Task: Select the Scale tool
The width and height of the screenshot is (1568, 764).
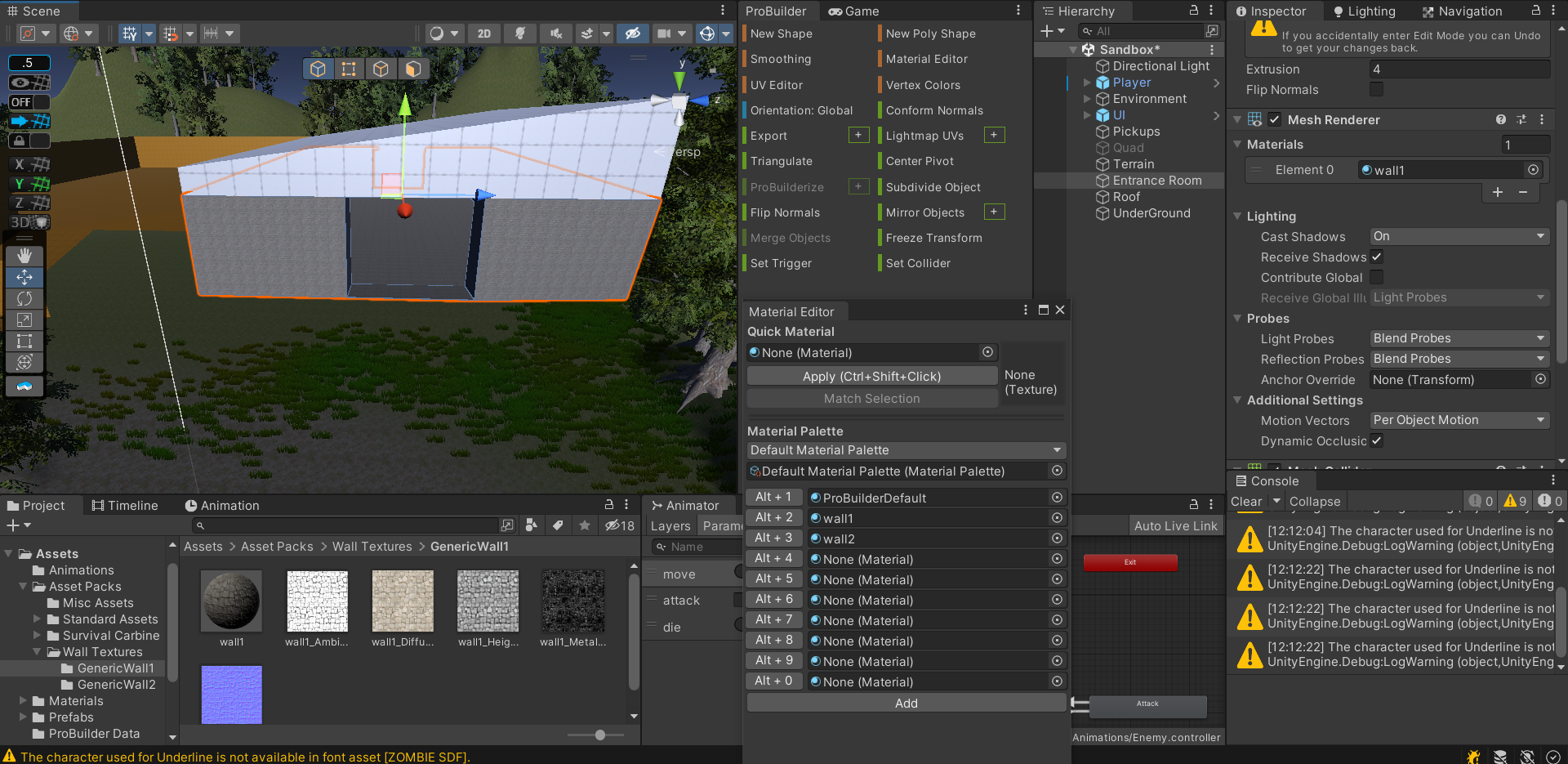Action: click(24, 319)
